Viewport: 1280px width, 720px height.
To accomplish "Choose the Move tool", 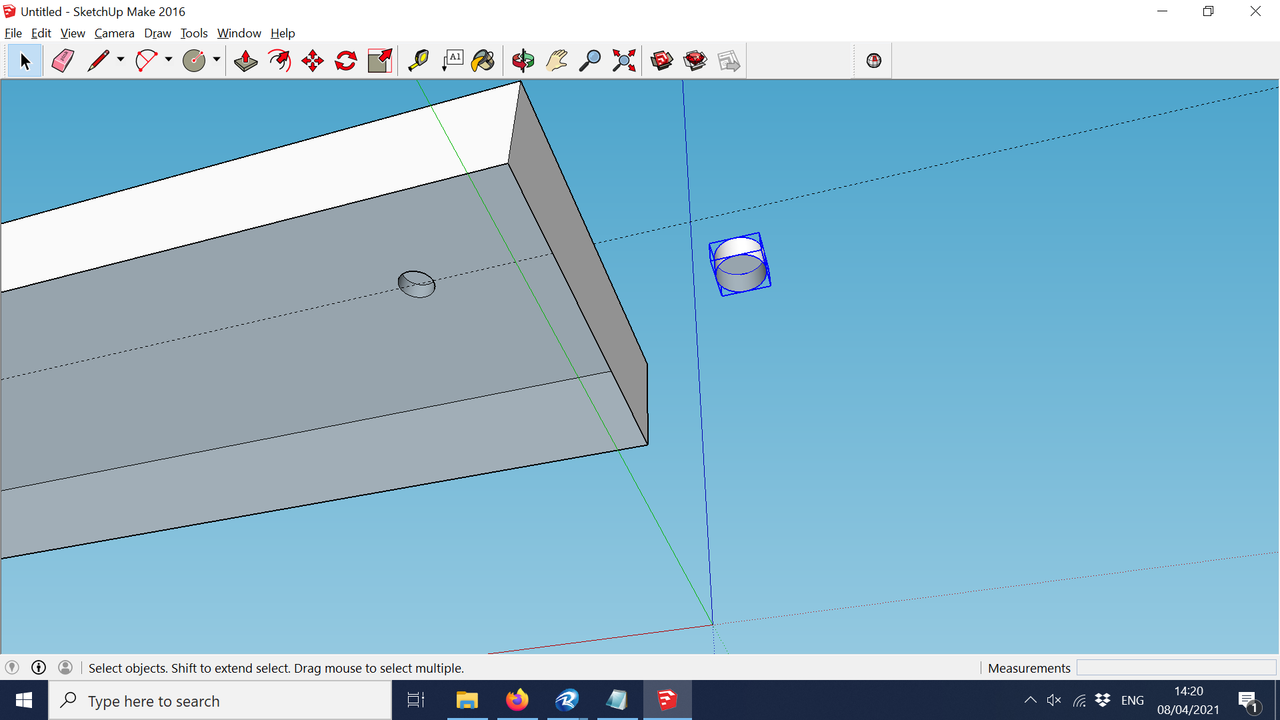I will pos(312,60).
